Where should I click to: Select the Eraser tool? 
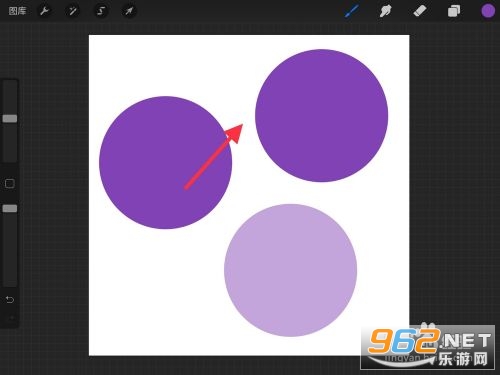[x=420, y=11]
